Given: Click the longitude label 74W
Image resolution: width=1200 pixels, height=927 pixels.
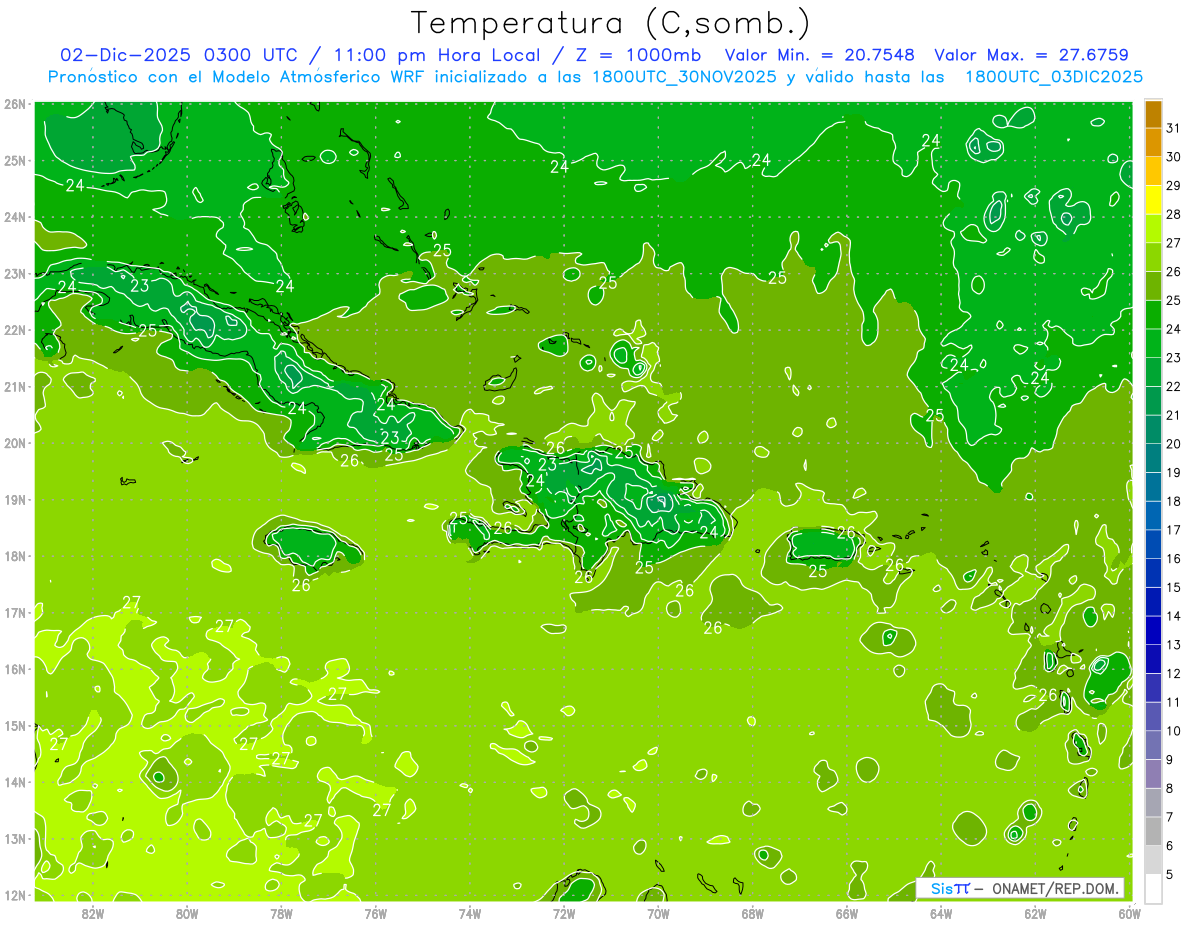Looking at the screenshot, I should pyautogui.click(x=470, y=912).
